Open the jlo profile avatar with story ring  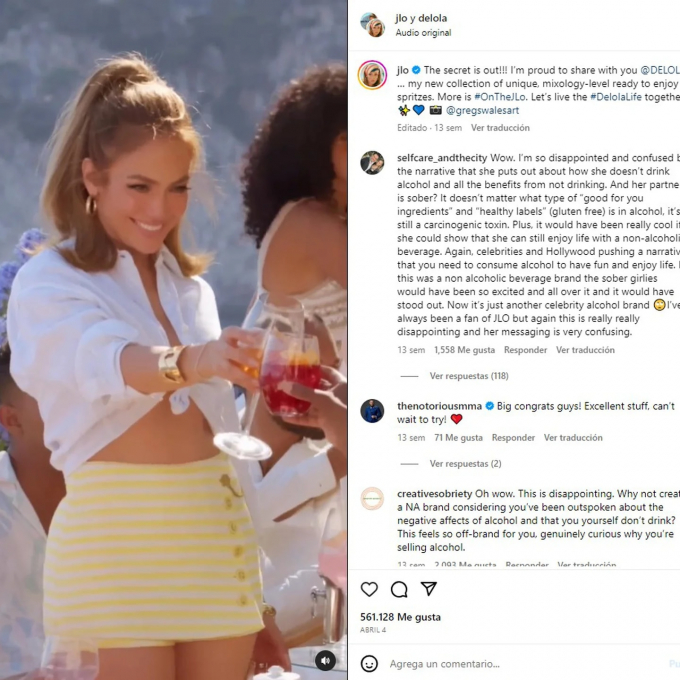[372, 75]
